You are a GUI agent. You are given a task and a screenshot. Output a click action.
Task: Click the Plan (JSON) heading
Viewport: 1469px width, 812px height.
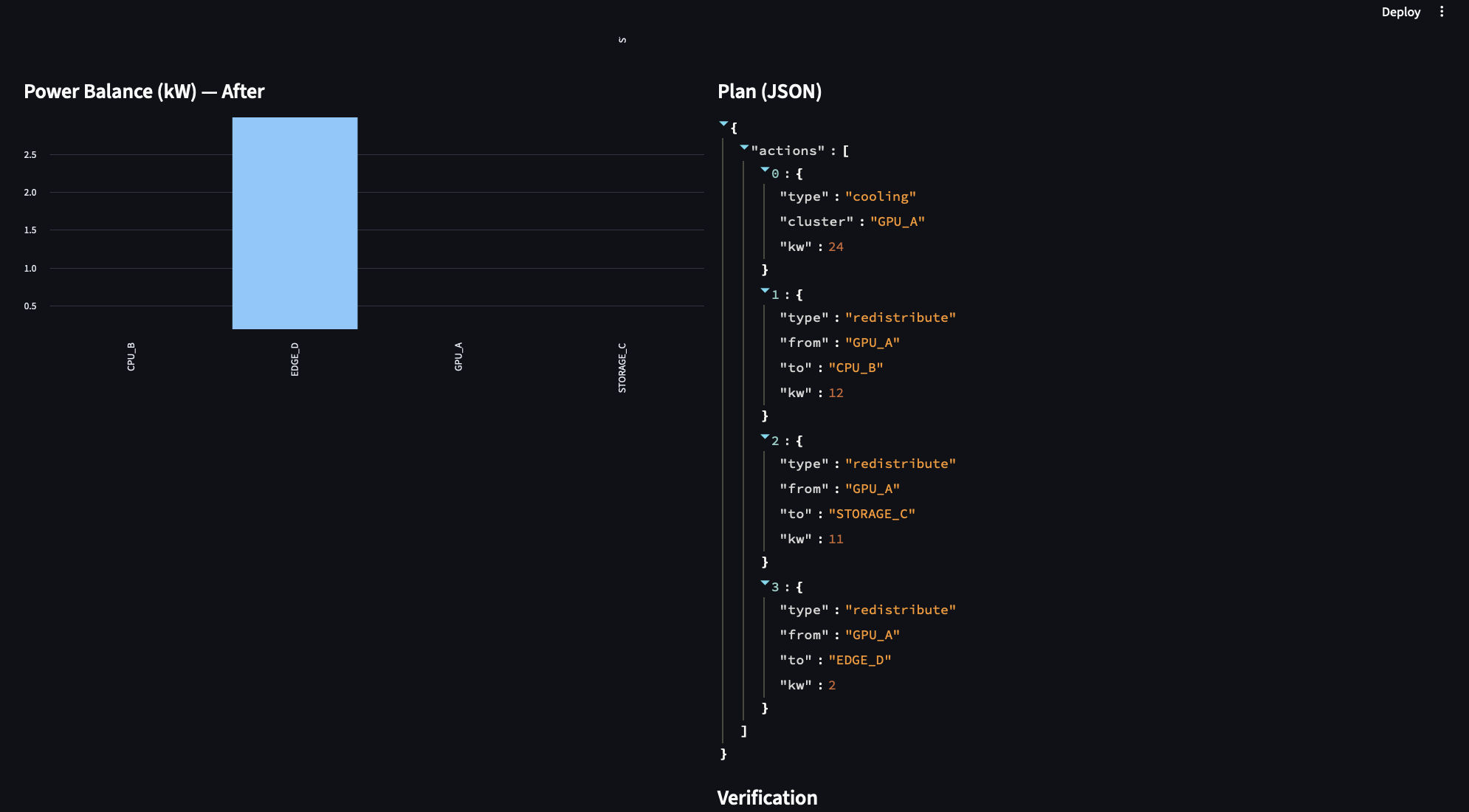pyautogui.click(x=769, y=92)
